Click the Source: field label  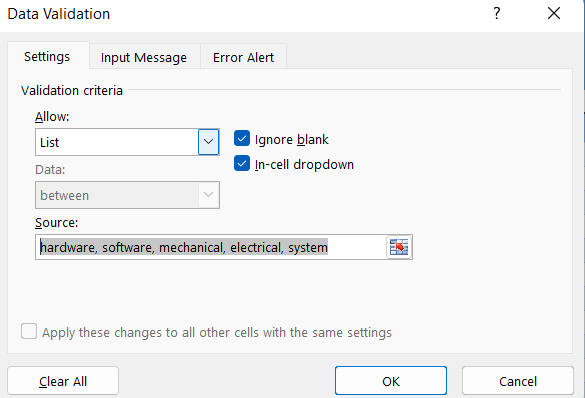57,222
